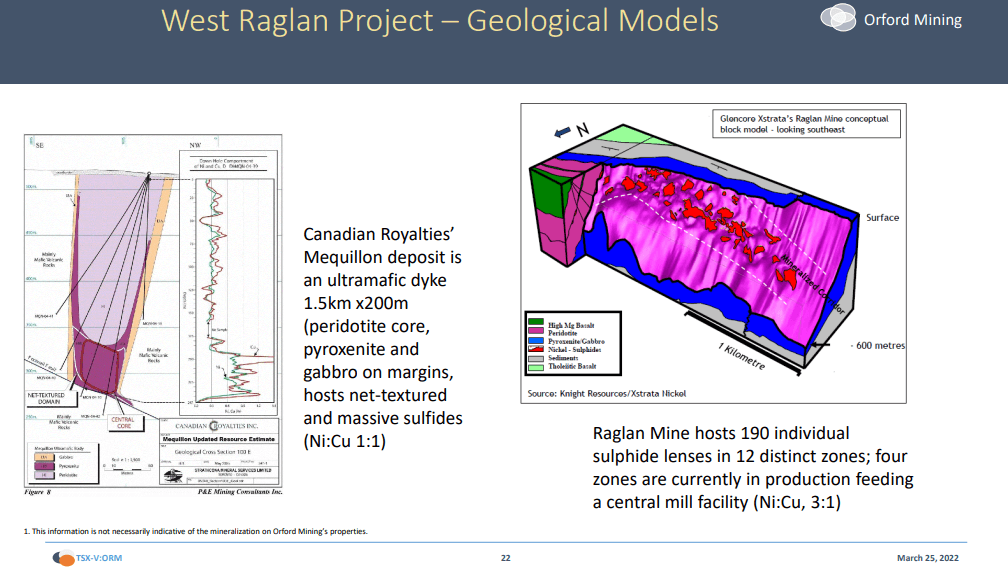This screenshot has height=568, width=1008.
Task: Click the (Ni:Cu, 3:1) ratio text
Action: (x=796, y=502)
